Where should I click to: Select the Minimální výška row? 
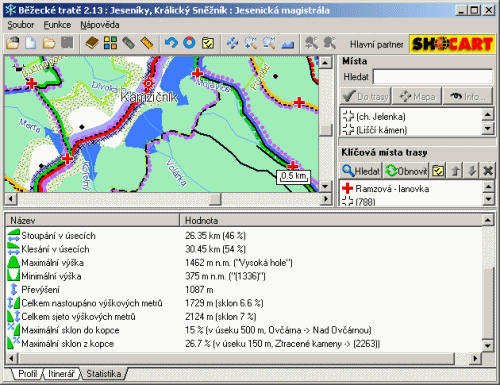coord(244,276)
